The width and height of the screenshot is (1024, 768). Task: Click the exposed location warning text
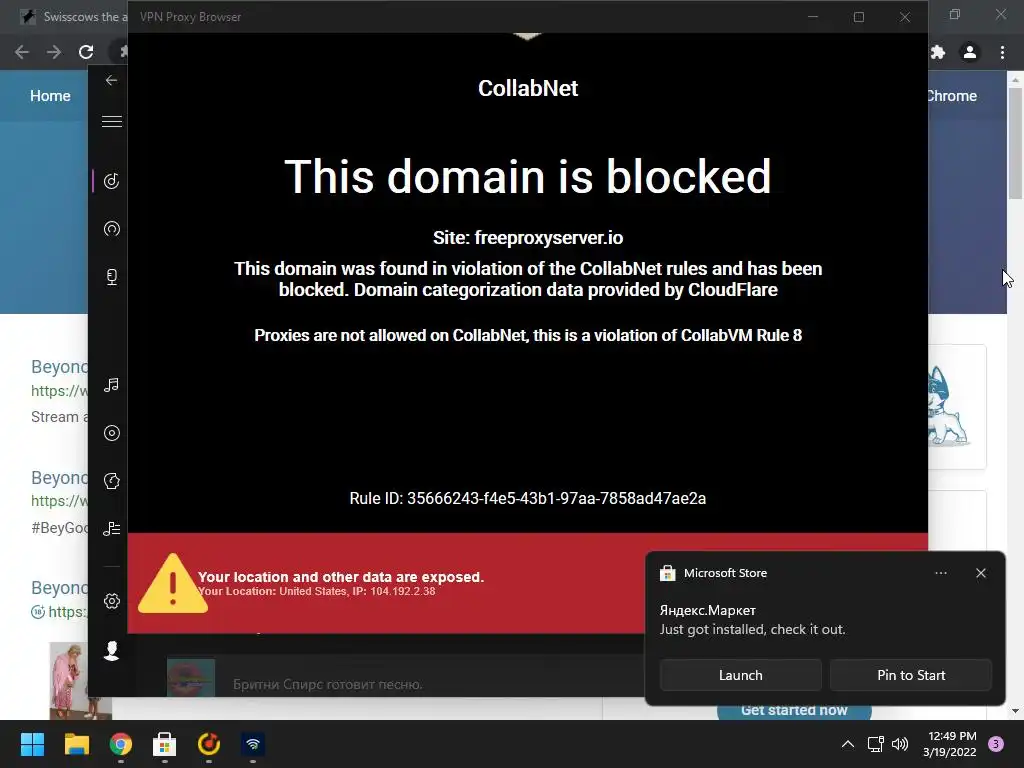click(x=341, y=577)
